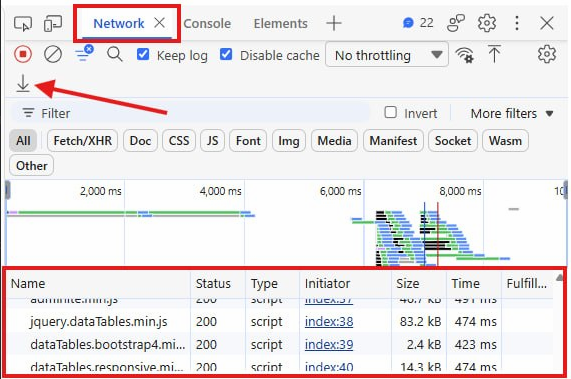Sort requests by Size column
The width and height of the screenshot is (571, 379).
[x=419, y=284]
